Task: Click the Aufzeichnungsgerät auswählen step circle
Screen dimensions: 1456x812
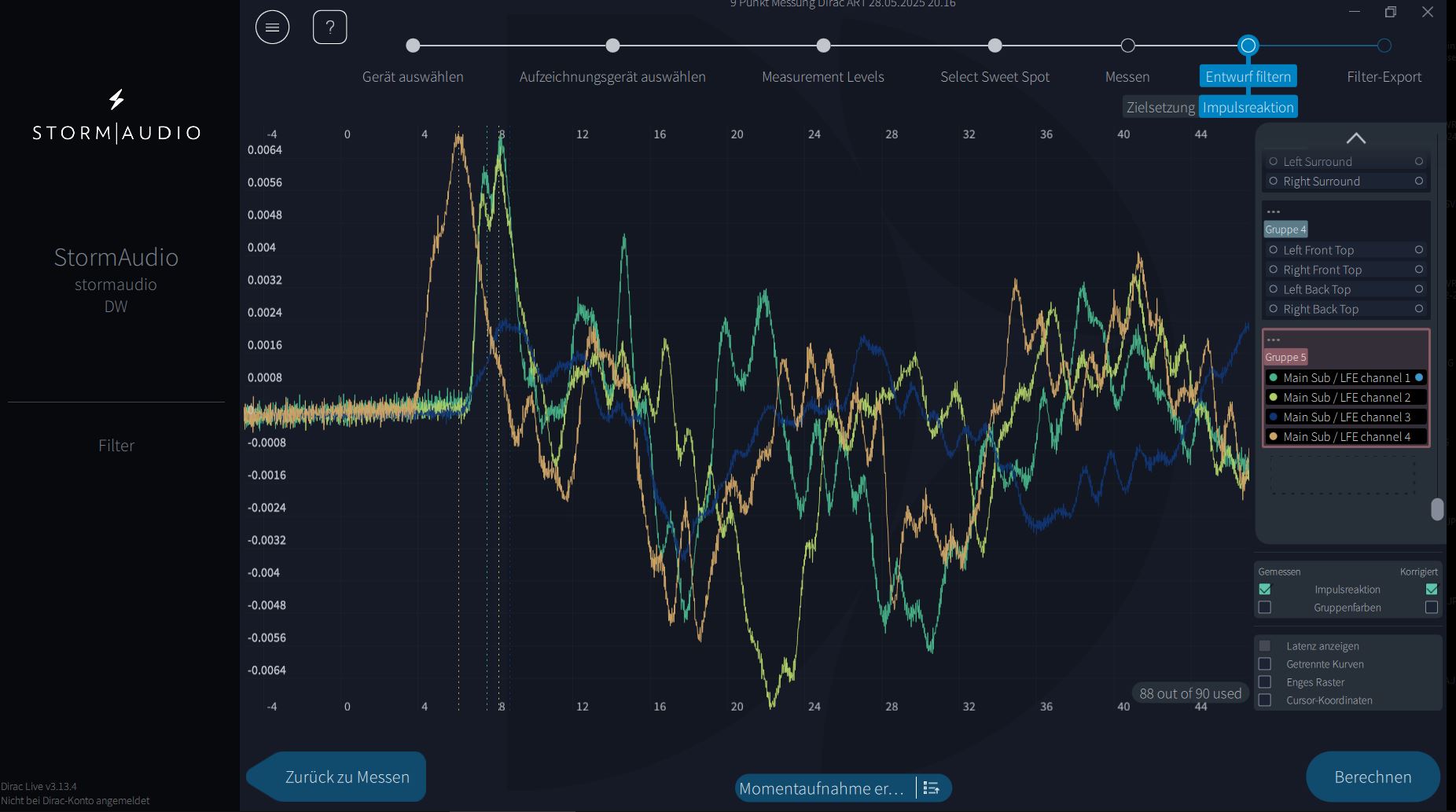Action: click(612, 46)
